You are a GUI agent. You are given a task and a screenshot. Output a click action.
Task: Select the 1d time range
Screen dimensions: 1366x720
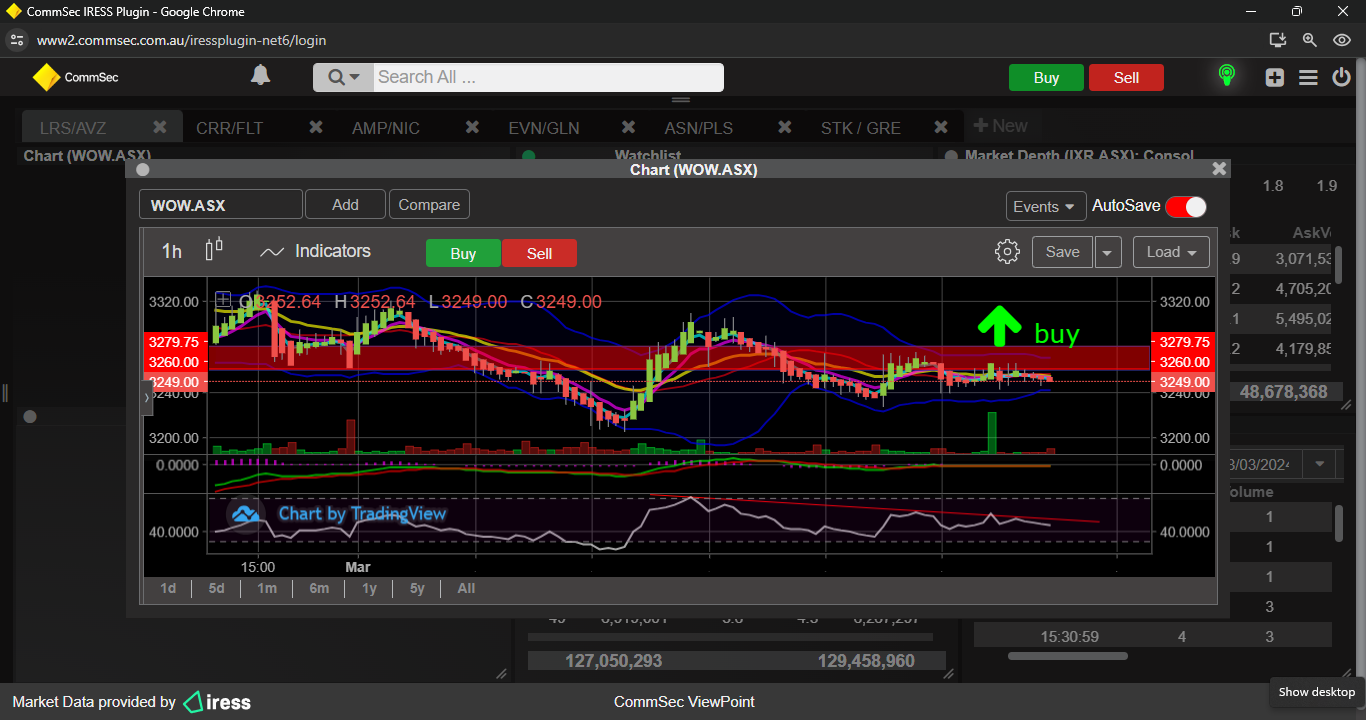tap(168, 589)
